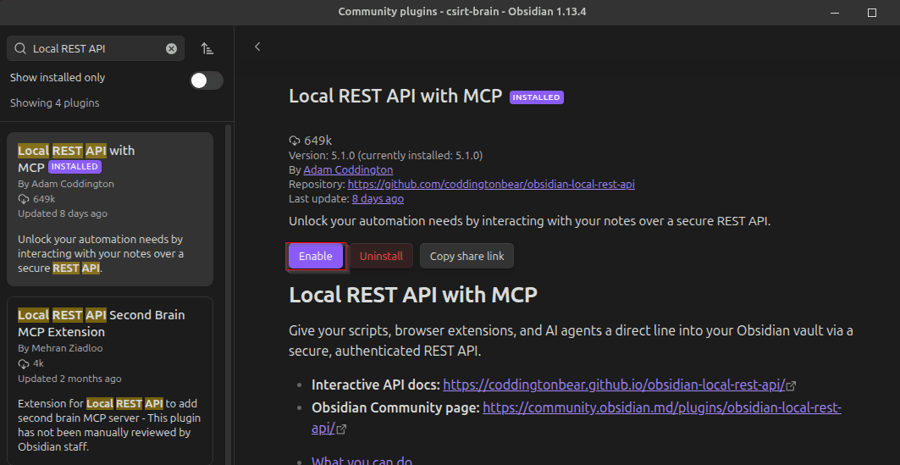900x465 pixels.
Task: Click 'Updated 8 days ago' on first card
Action: click(x=63, y=214)
